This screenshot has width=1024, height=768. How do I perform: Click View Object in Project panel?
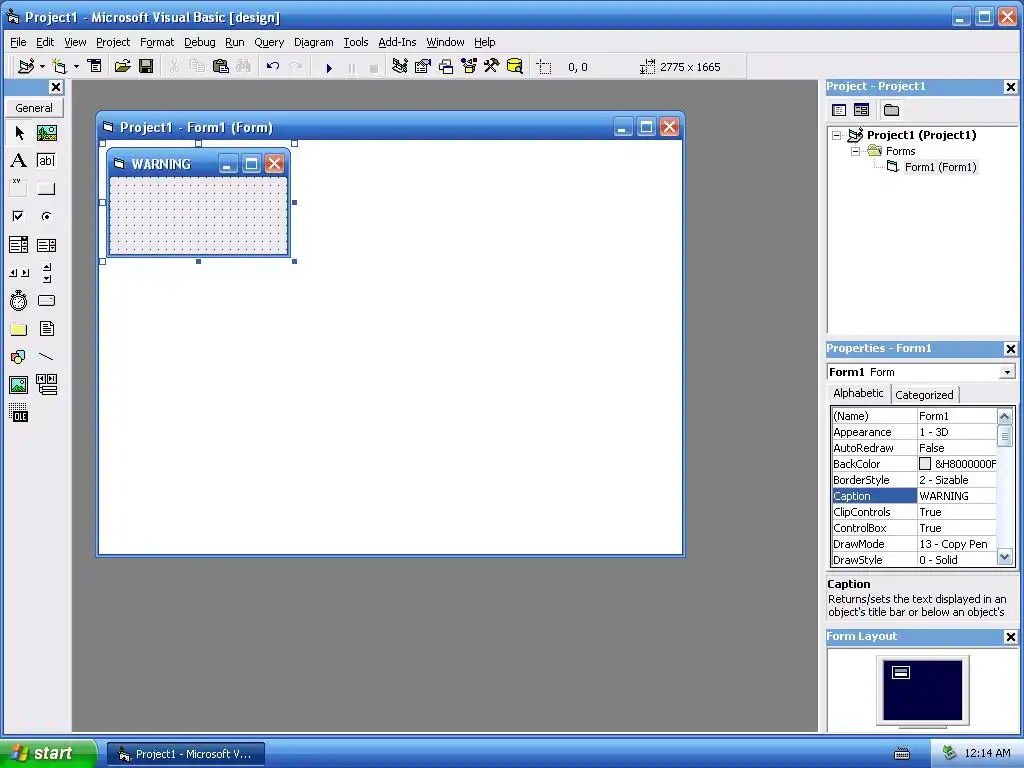861,110
